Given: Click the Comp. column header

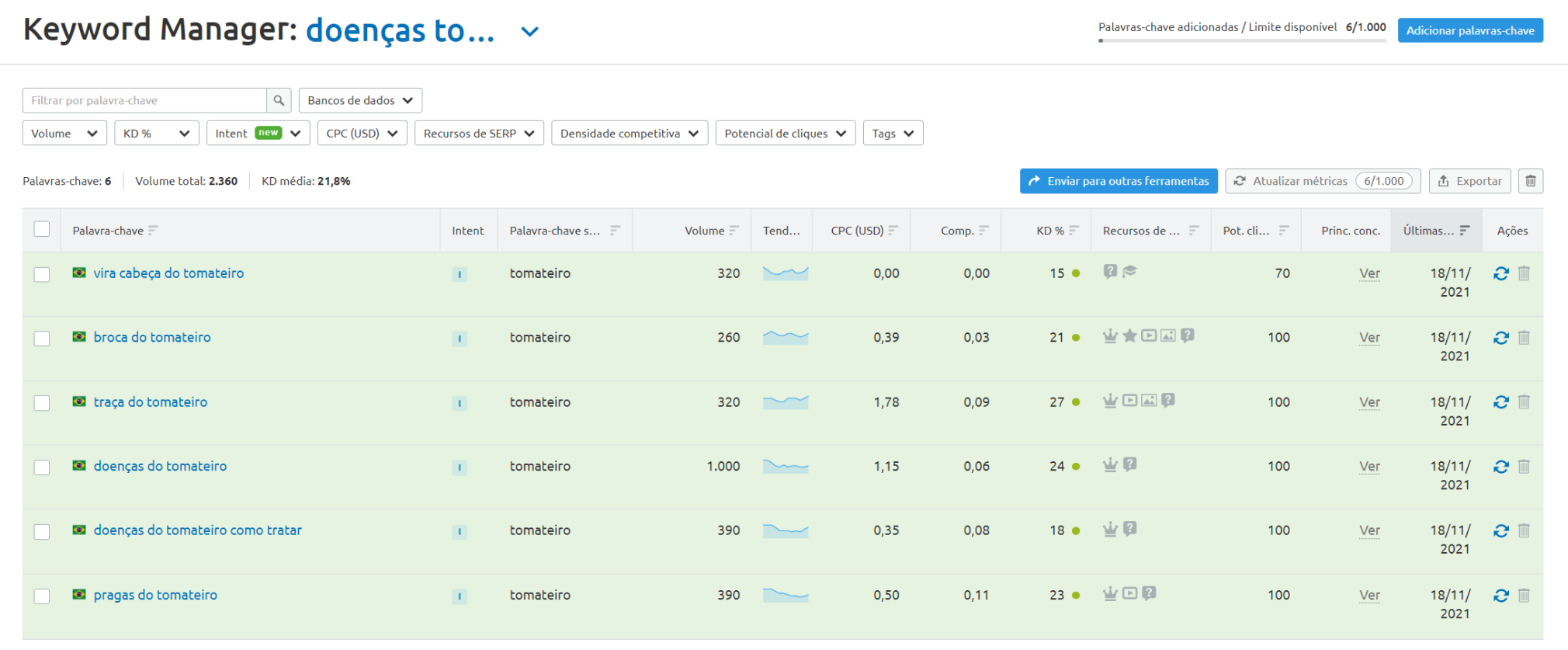Looking at the screenshot, I should 956,231.
